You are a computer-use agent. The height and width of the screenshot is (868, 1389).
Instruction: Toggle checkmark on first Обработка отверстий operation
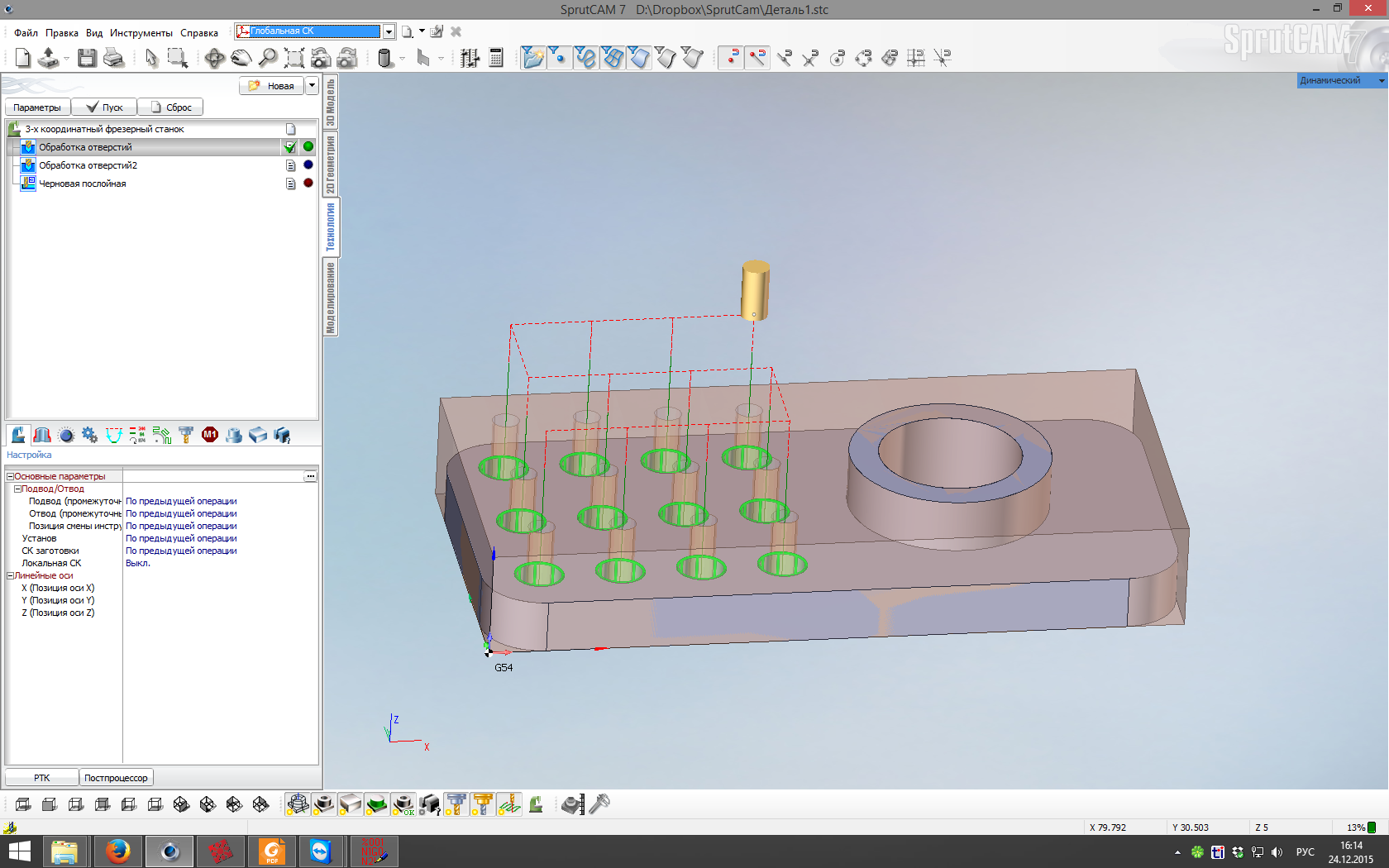pos(290,147)
